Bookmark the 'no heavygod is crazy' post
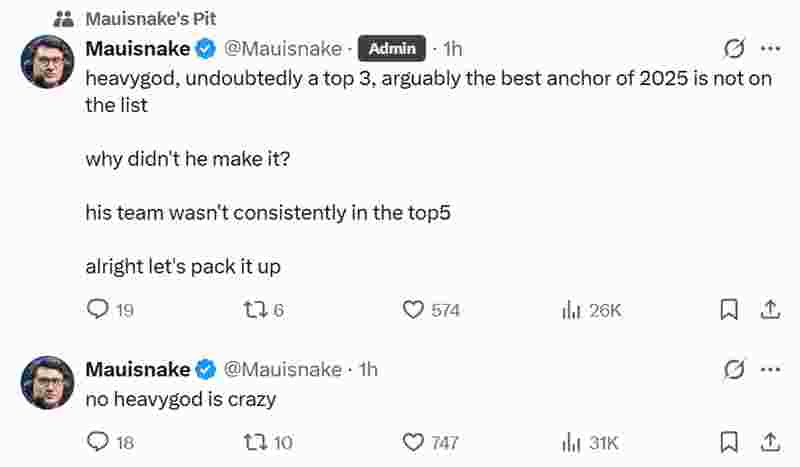This screenshot has height=467, width=800. point(729,442)
